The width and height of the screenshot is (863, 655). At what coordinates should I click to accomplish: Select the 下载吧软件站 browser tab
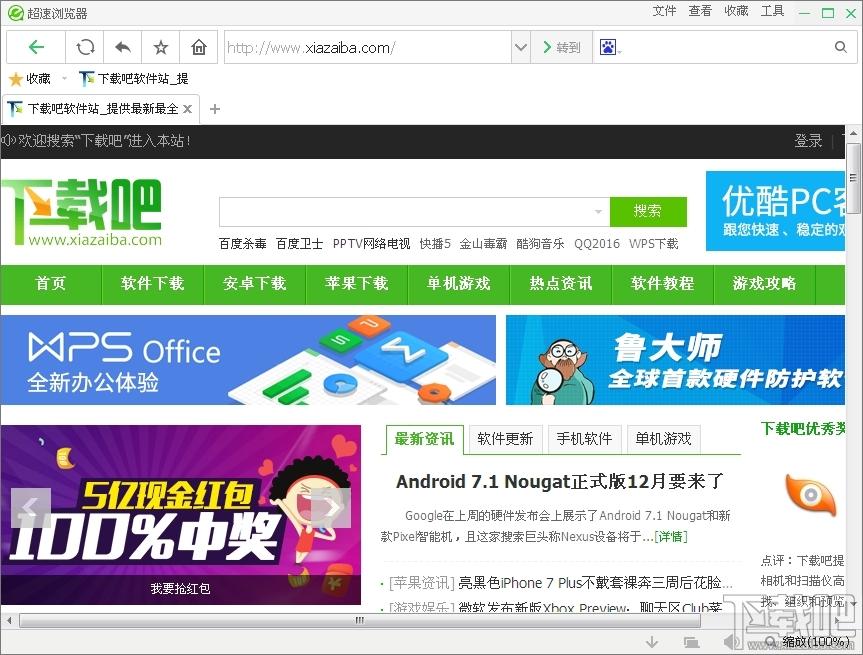(100, 109)
